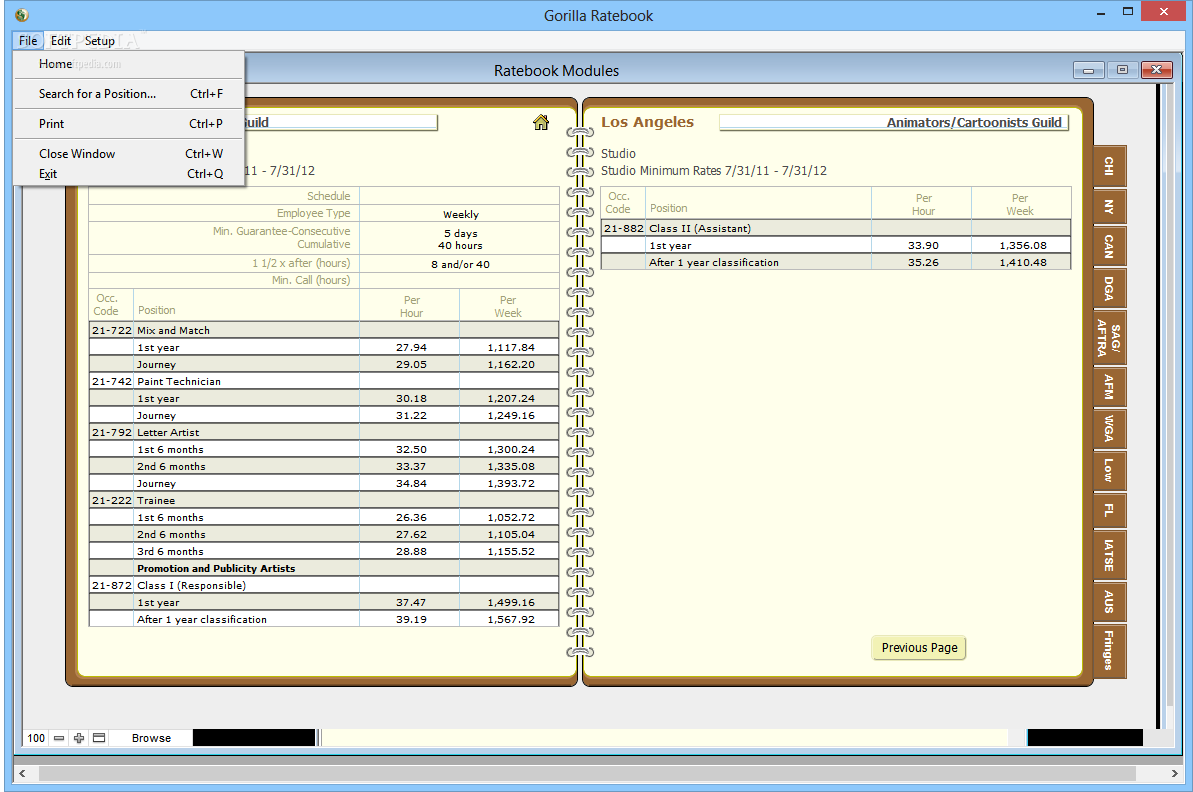Choose Exit from the File menu
The image size is (1193, 792).
pos(129,173)
